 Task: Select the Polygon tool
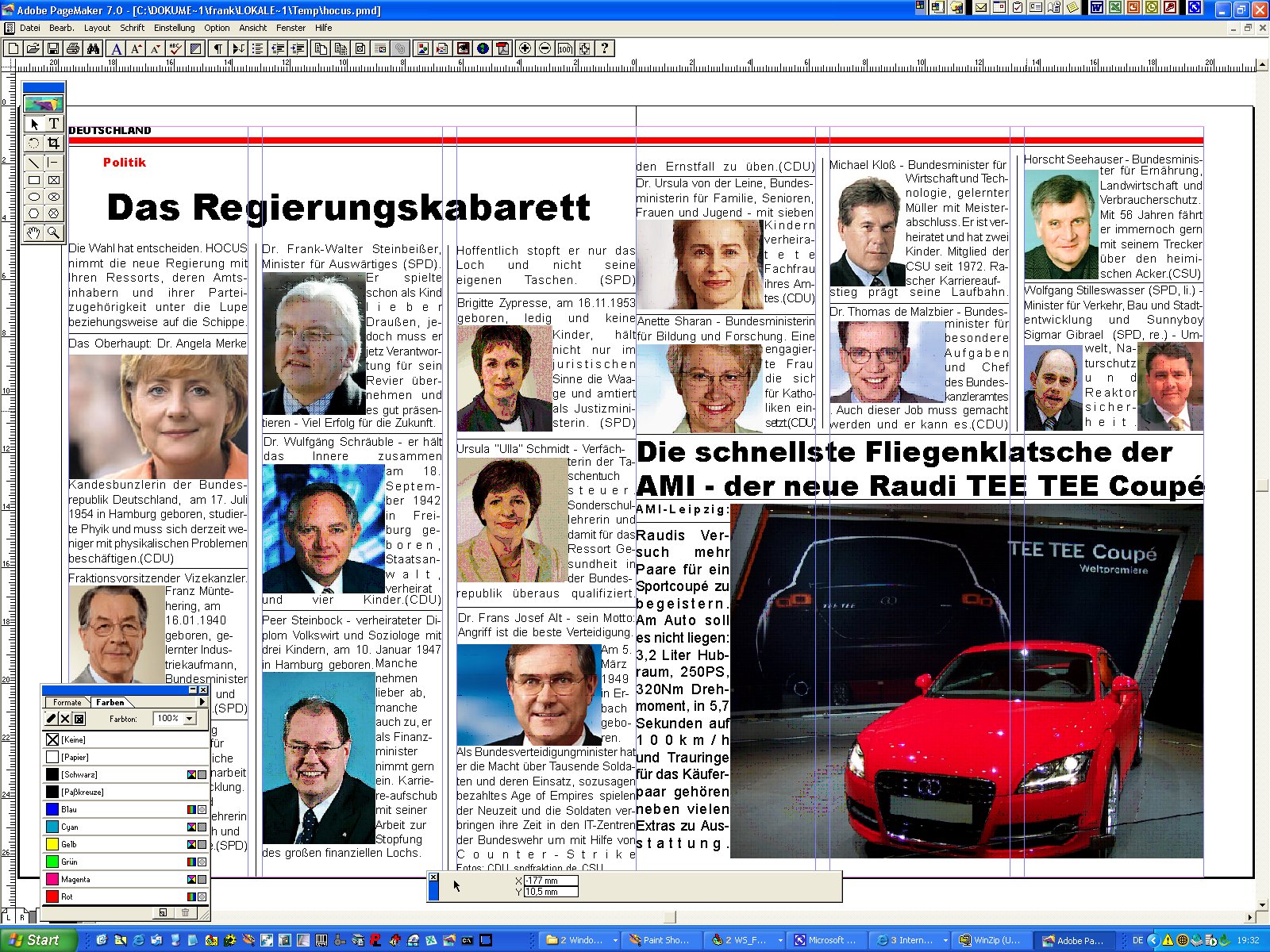pyautogui.click(x=34, y=213)
